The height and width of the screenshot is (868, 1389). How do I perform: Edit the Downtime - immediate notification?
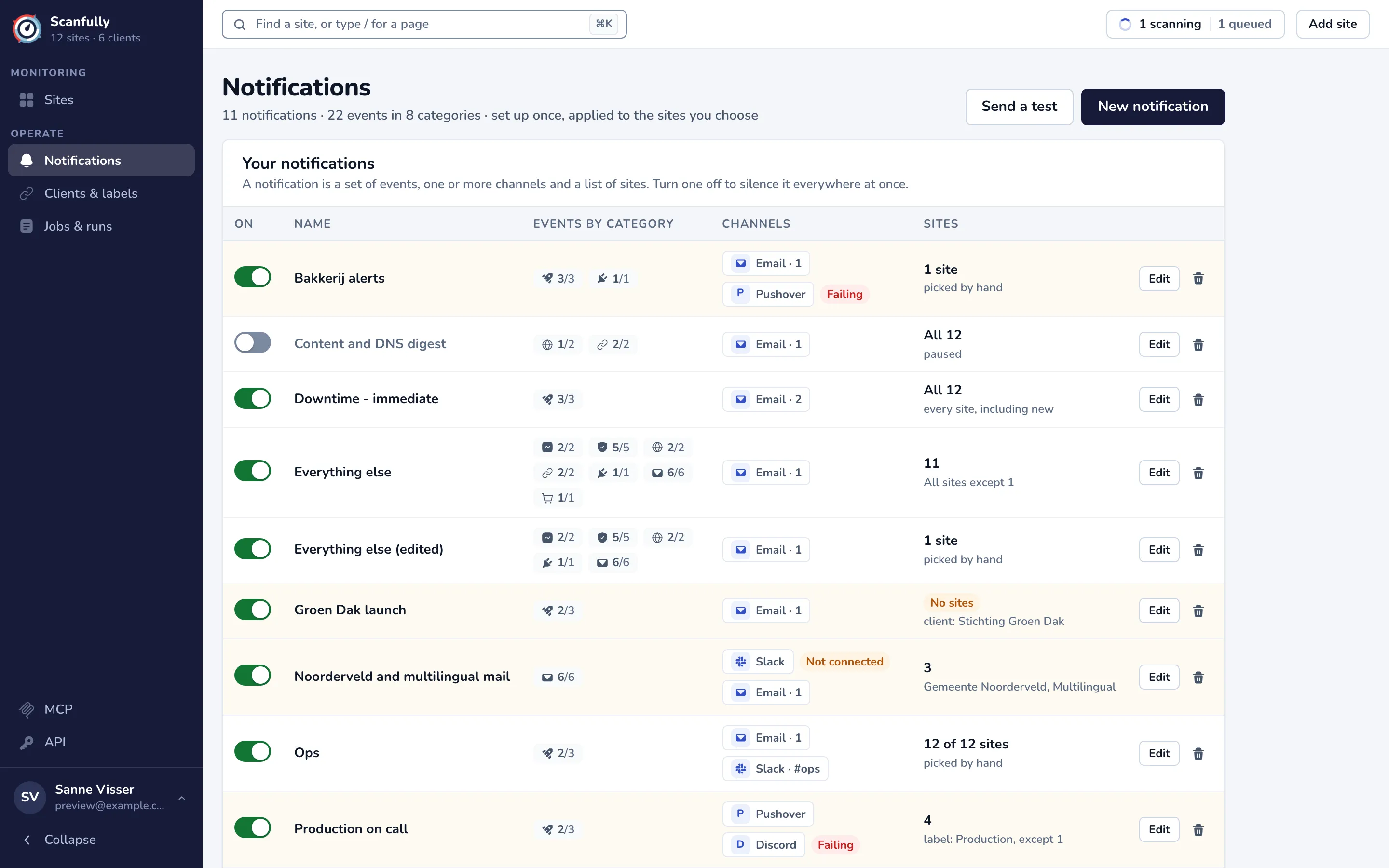pos(1159,399)
